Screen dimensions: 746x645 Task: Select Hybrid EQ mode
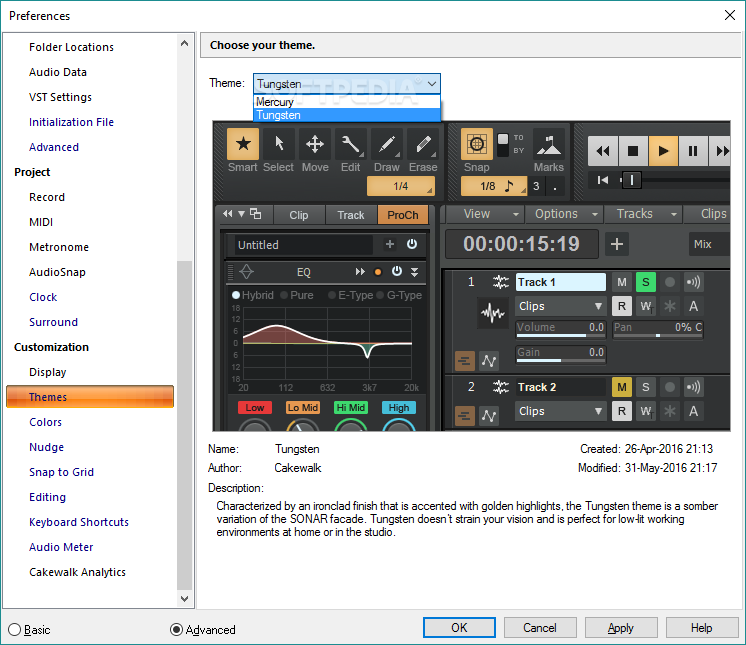[x=236, y=295]
